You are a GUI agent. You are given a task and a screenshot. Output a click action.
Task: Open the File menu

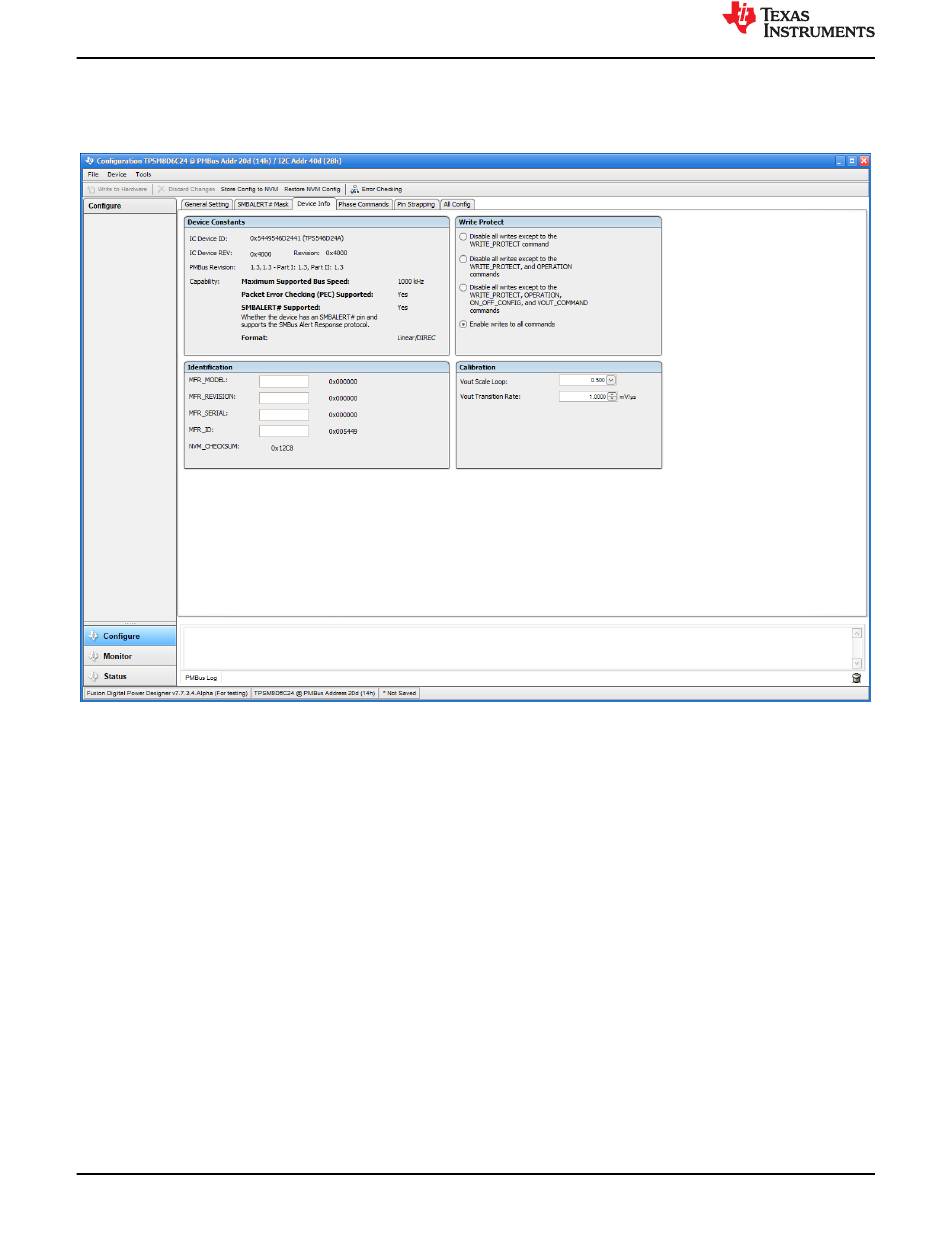(93, 174)
